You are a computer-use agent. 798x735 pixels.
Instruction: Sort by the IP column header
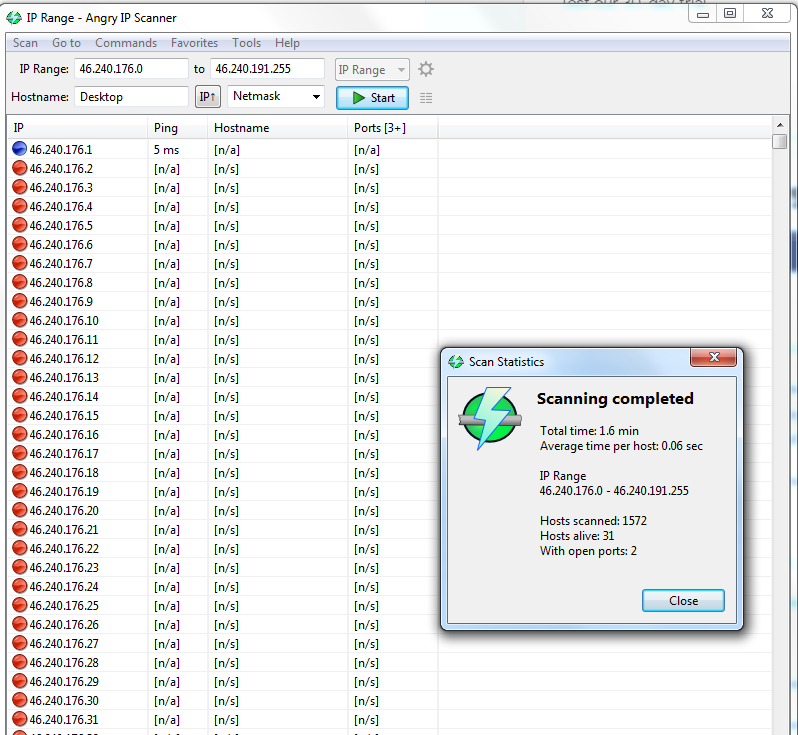[77, 128]
